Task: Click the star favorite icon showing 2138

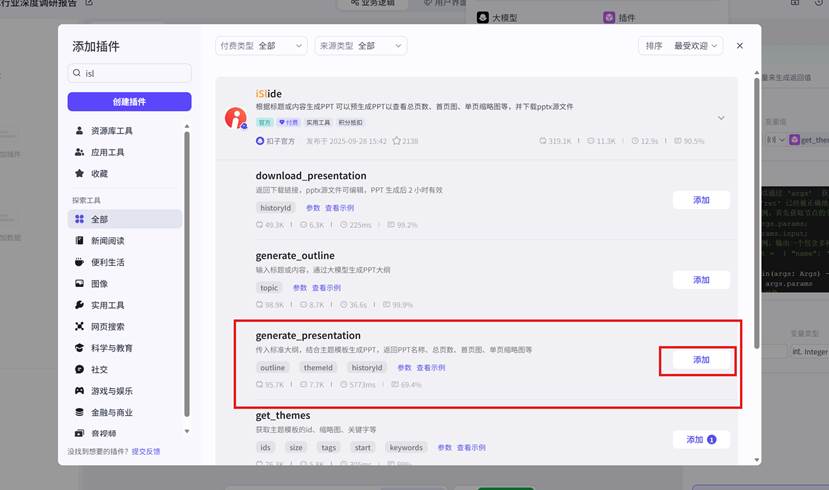Action: point(397,141)
